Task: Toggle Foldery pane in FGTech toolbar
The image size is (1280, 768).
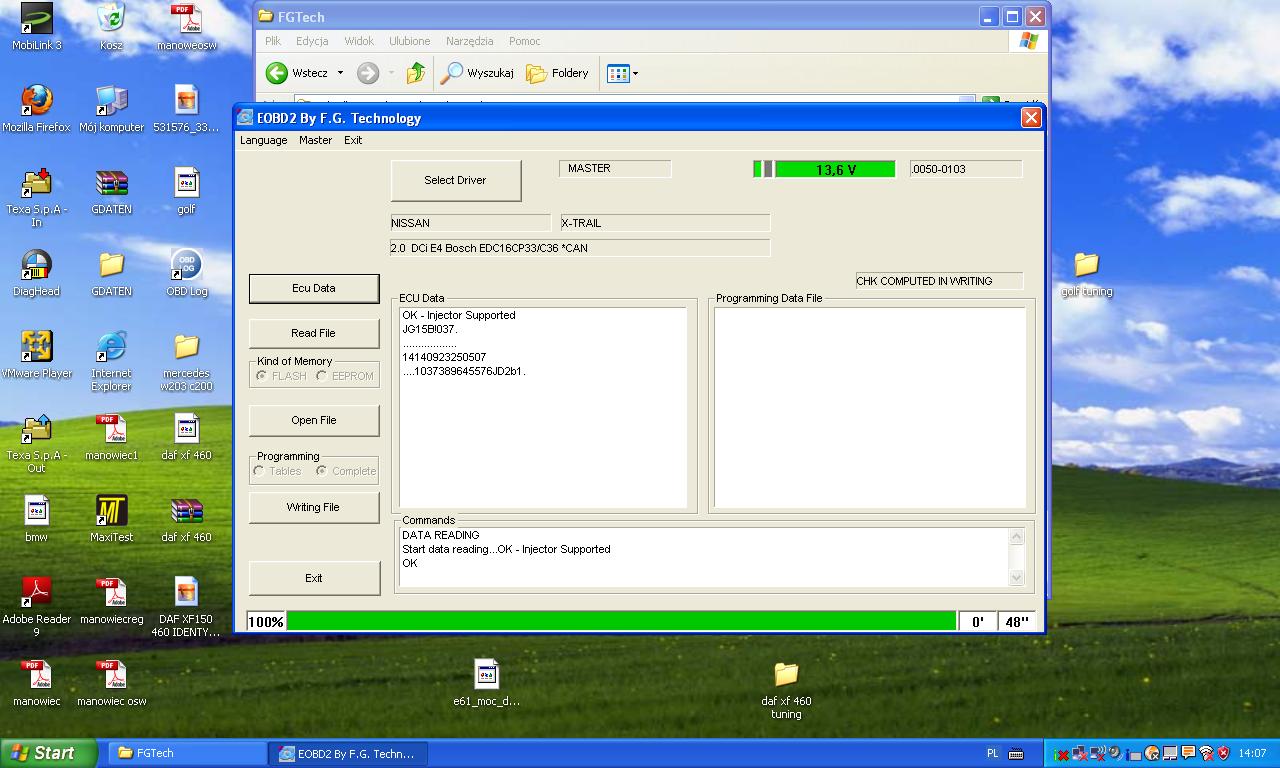Action: click(558, 73)
